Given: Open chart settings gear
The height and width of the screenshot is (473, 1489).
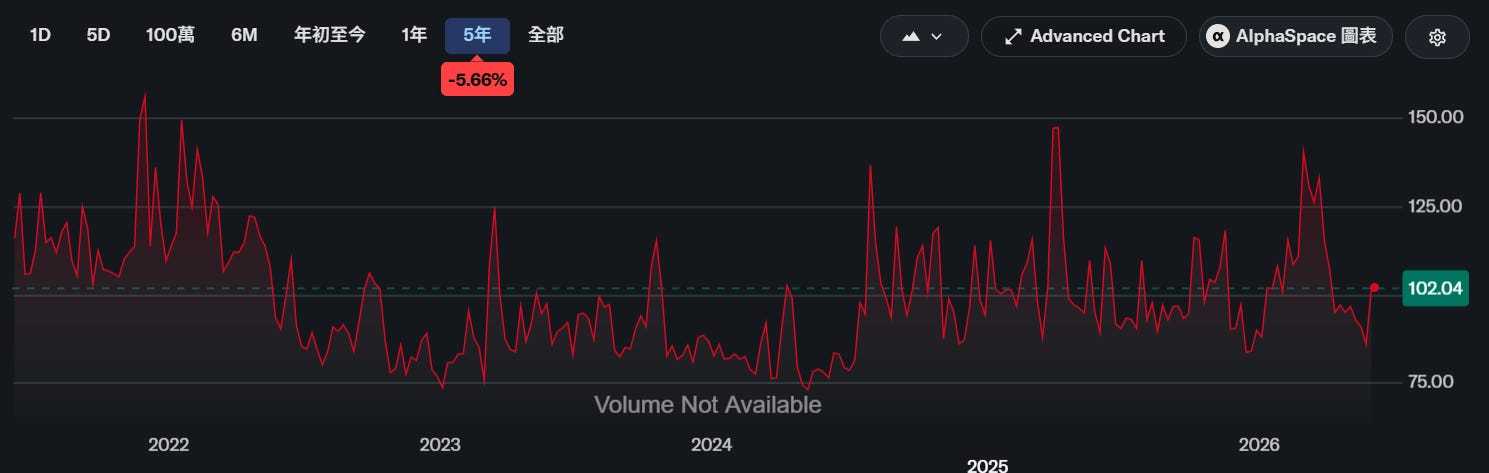Looking at the screenshot, I should tap(1437, 36).
